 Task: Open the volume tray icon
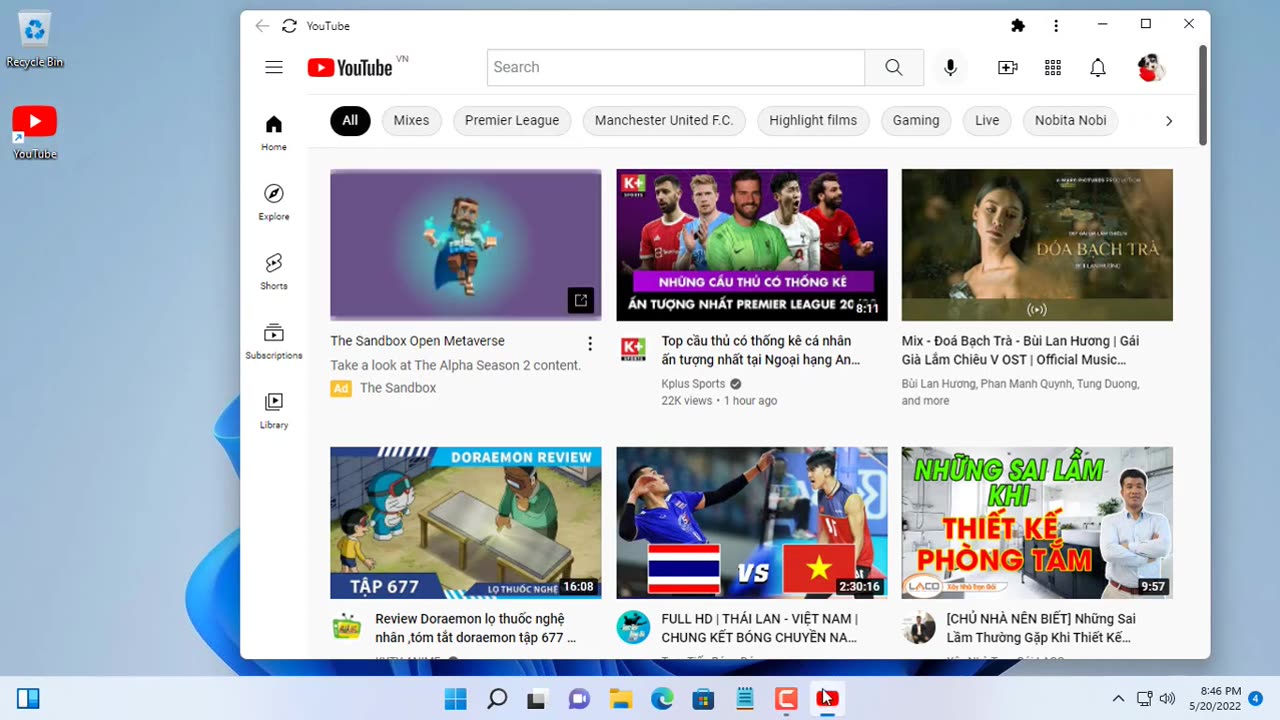click(x=1167, y=698)
